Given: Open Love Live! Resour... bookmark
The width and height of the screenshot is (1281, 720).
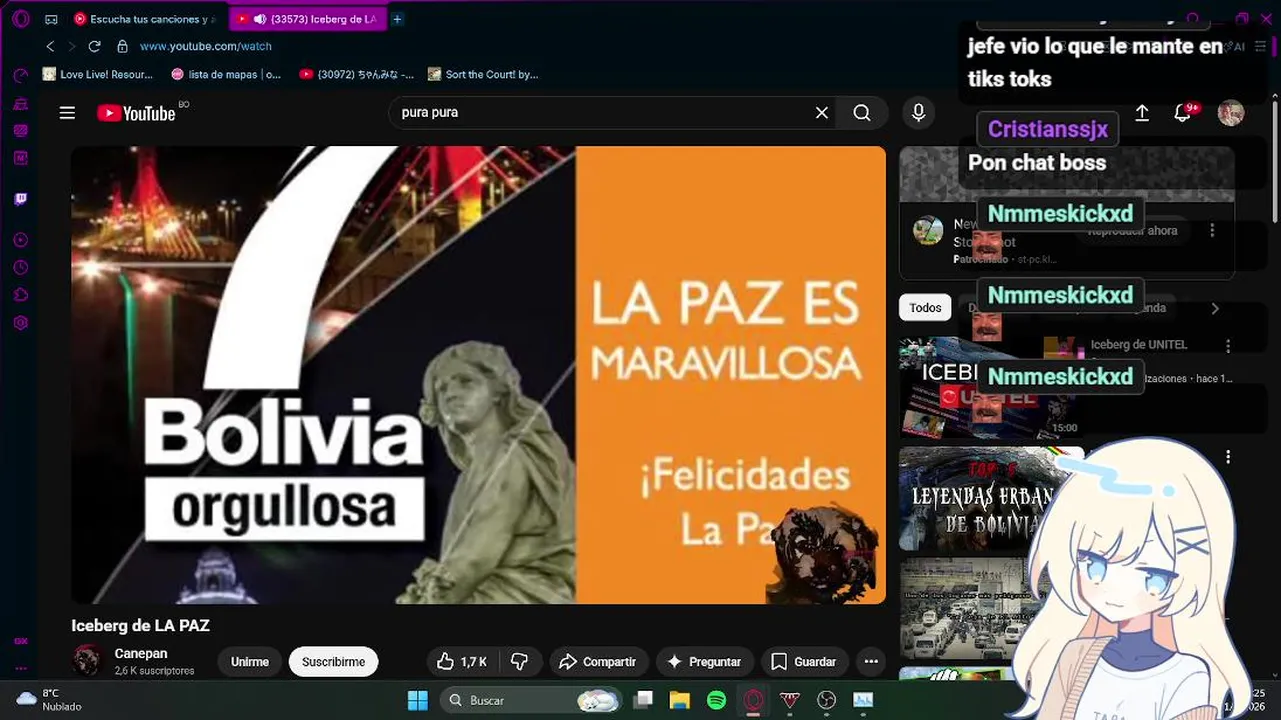Looking at the screenshot, I should pos(98,74).
